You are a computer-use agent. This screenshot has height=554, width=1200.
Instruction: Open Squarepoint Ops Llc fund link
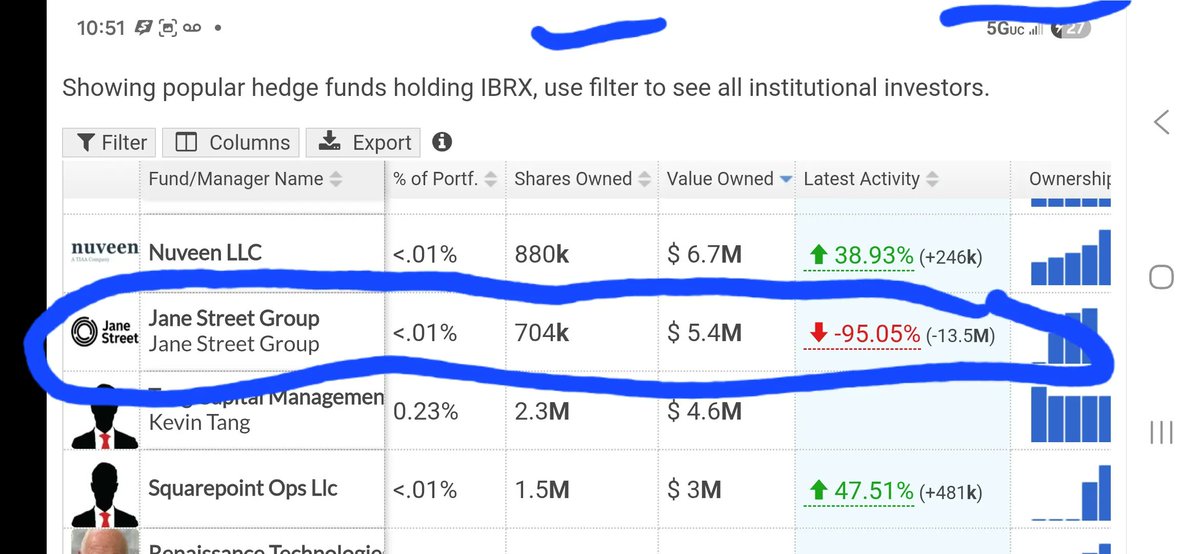click(x=243, y=488)
